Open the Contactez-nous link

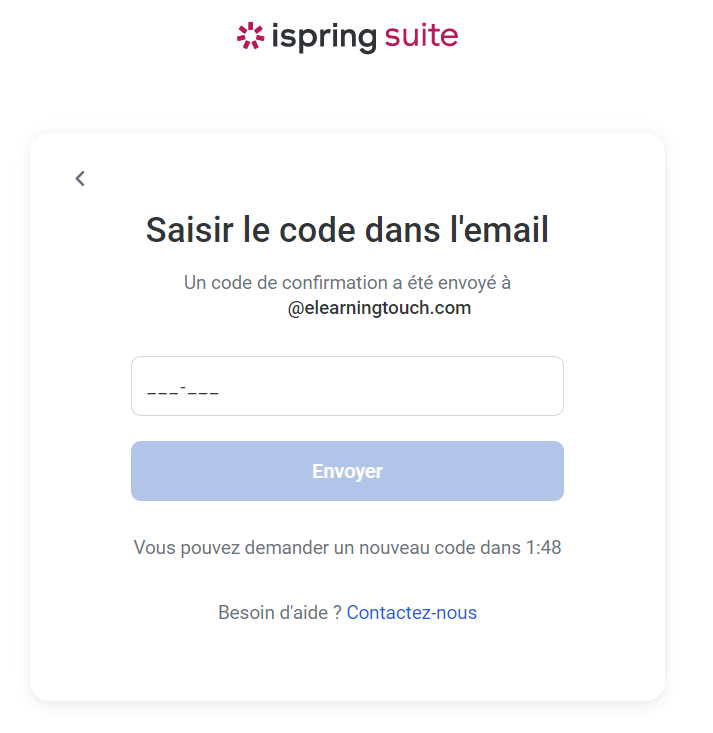[x=412, y=613]
